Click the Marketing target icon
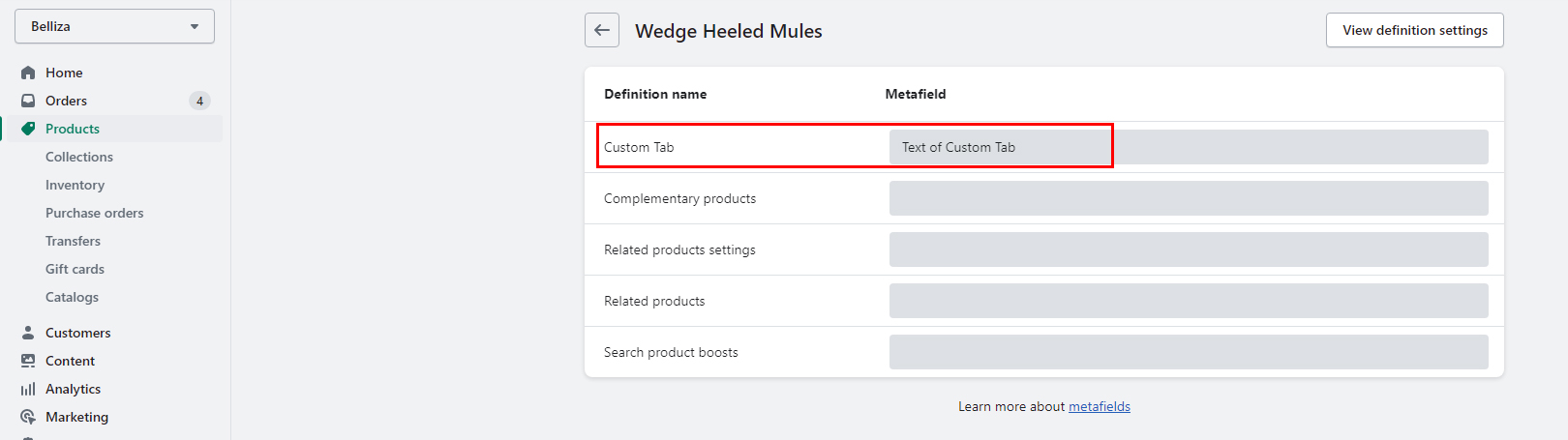Screen dimensions: 1568x440 (28, 417)
